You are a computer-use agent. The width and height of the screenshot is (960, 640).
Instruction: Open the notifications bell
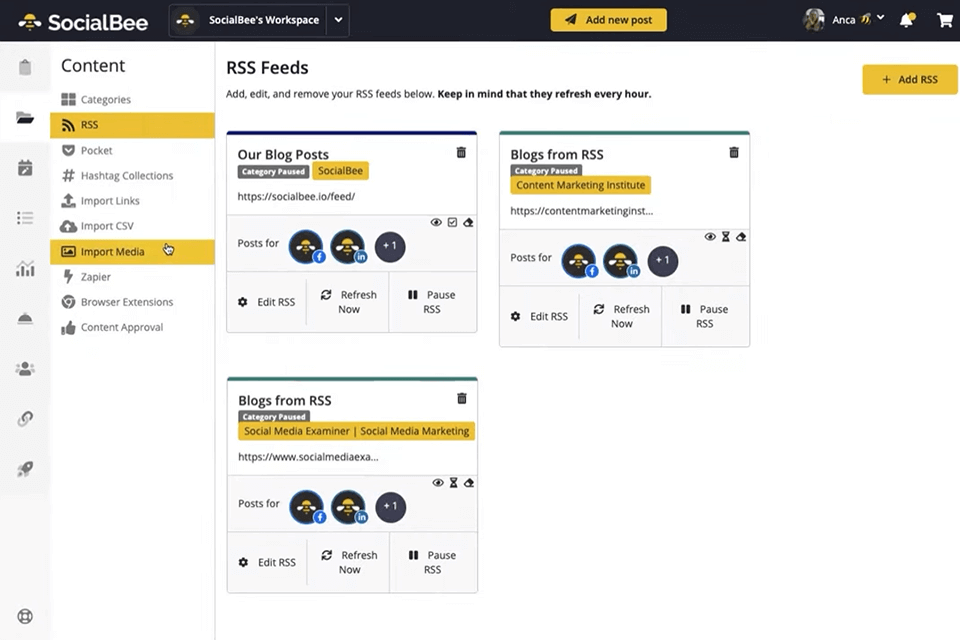907,20
